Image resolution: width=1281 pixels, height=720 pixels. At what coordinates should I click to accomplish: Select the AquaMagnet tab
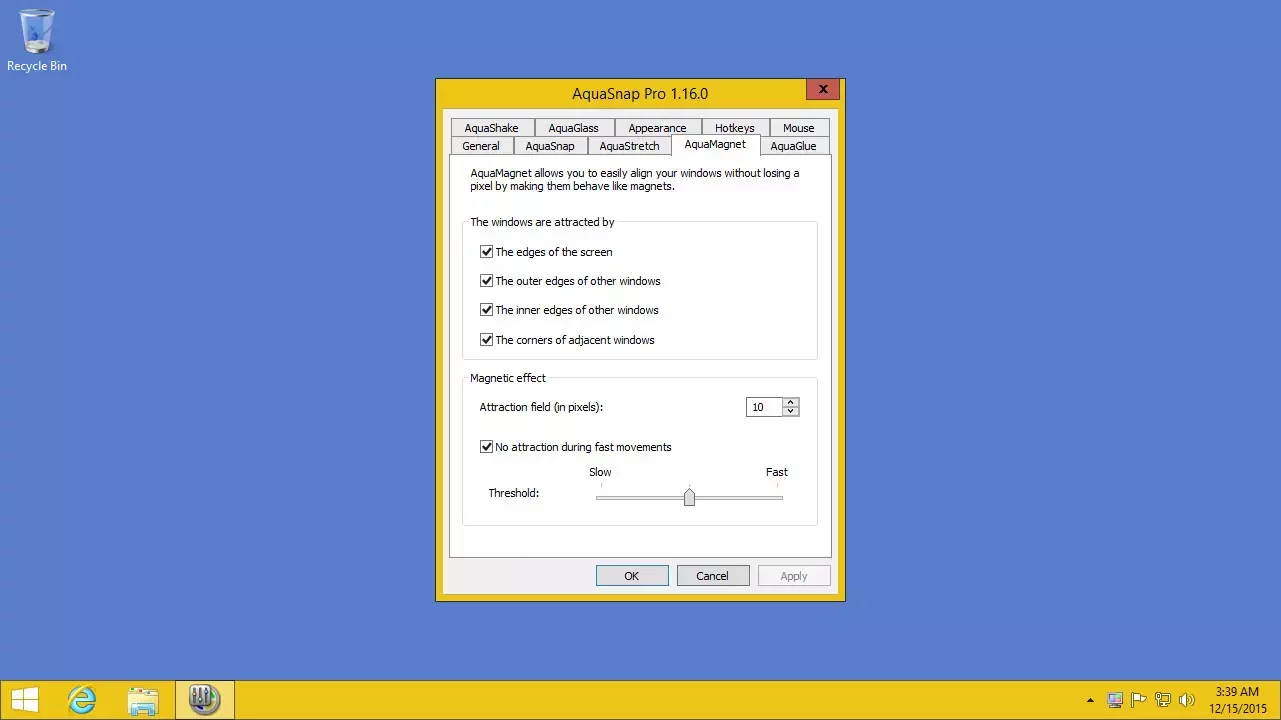[x=715, y=145]
